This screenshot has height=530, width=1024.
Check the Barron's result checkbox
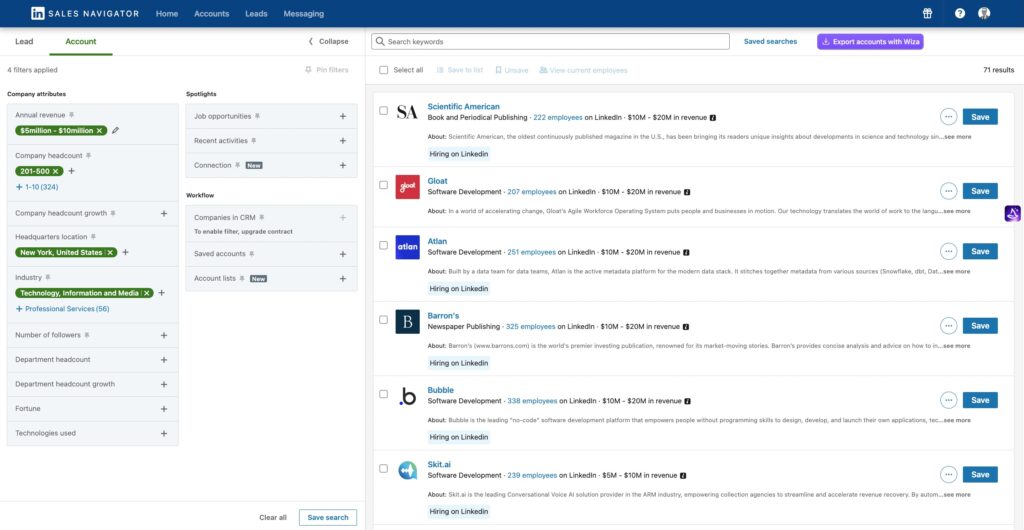point(383,319)
